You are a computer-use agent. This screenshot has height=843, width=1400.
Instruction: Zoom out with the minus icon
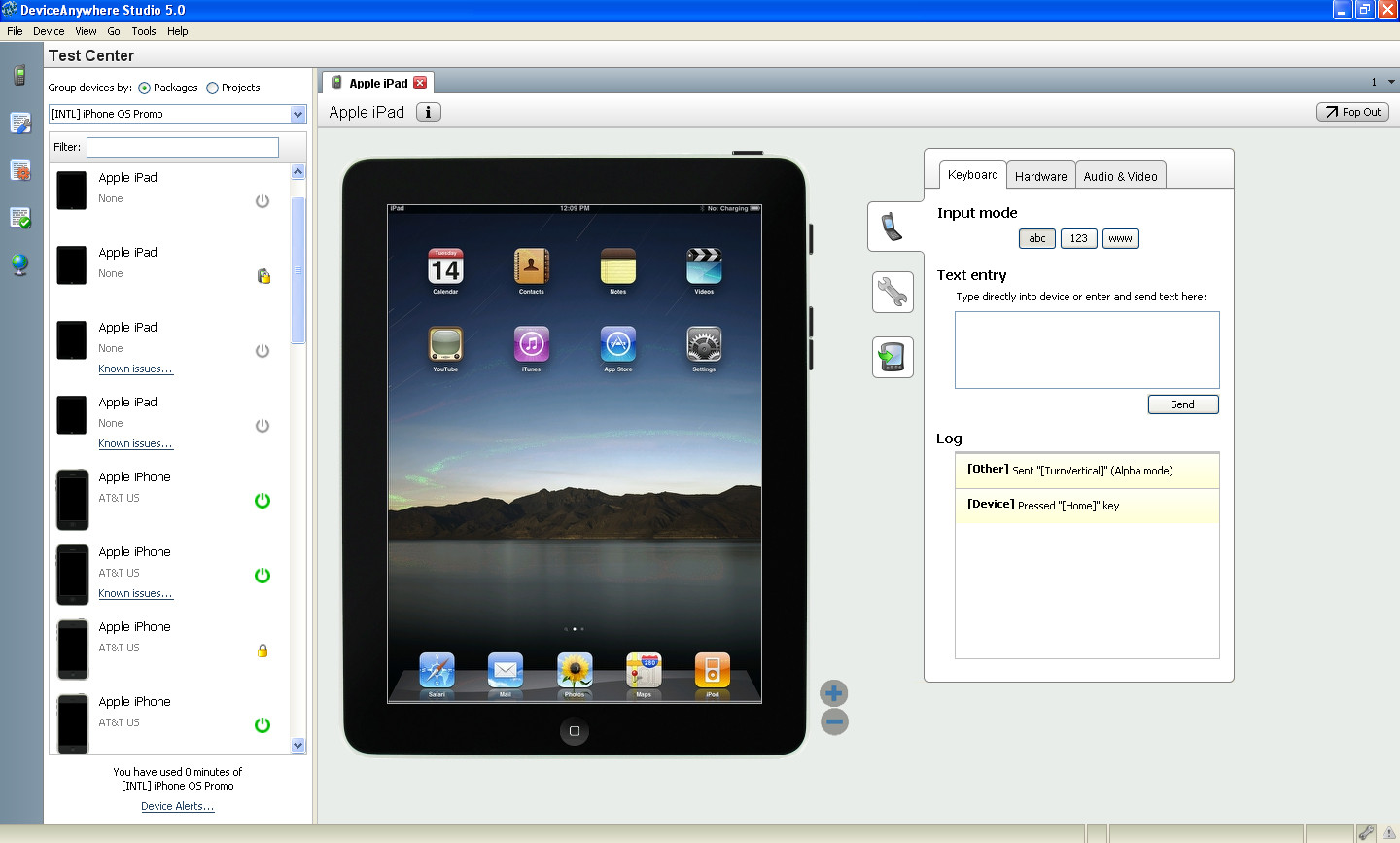834,721
